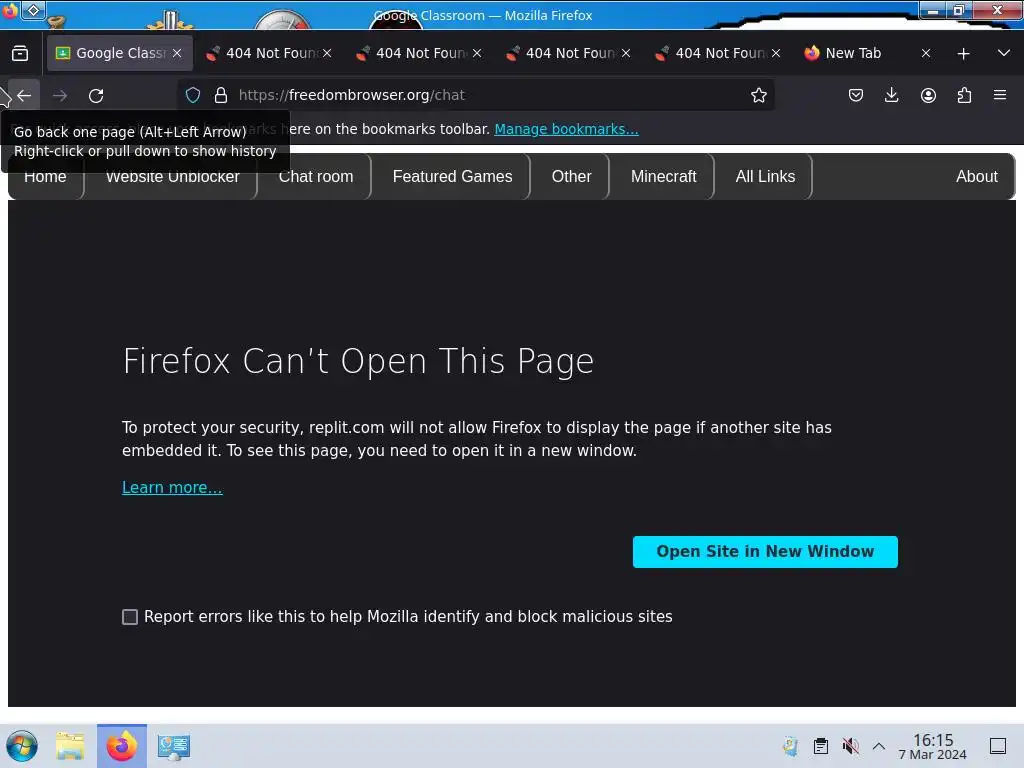The width and height of the screenshot is (1024, 768).
Task: Open the Extensions puzzle icon
Action: point(964,95)
